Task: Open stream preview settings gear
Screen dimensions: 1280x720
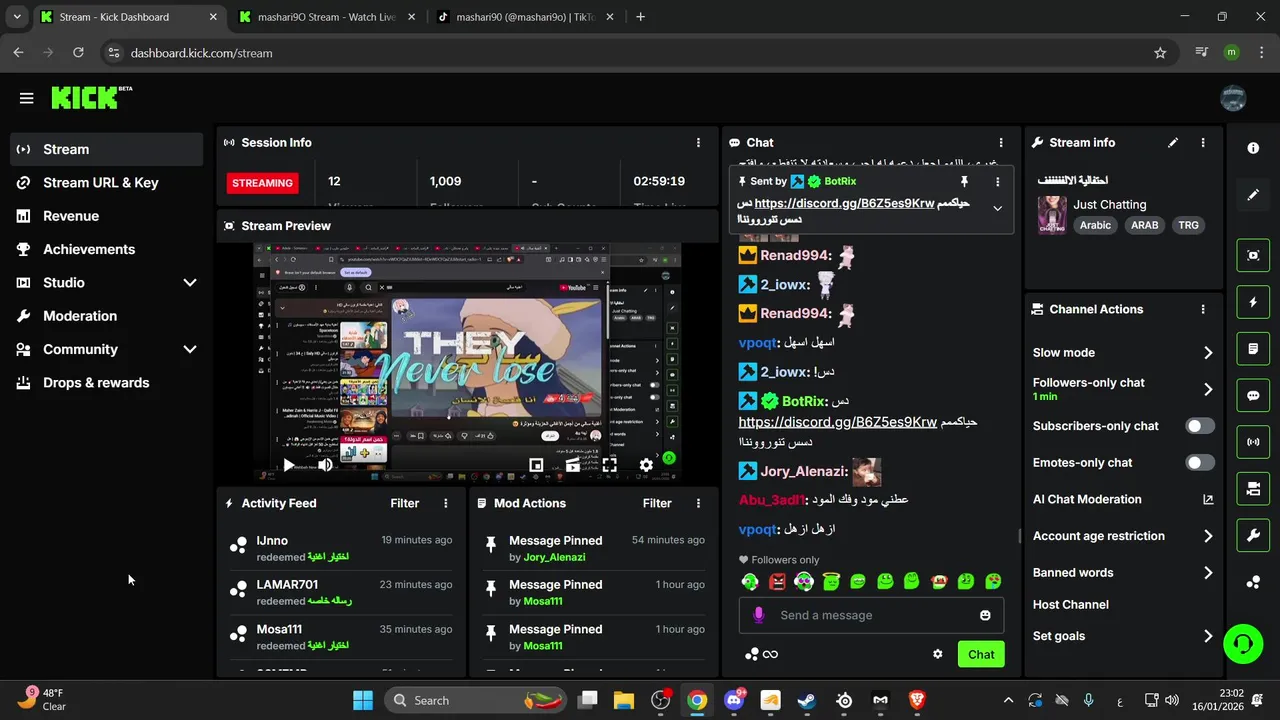Action: pos(646,465)
